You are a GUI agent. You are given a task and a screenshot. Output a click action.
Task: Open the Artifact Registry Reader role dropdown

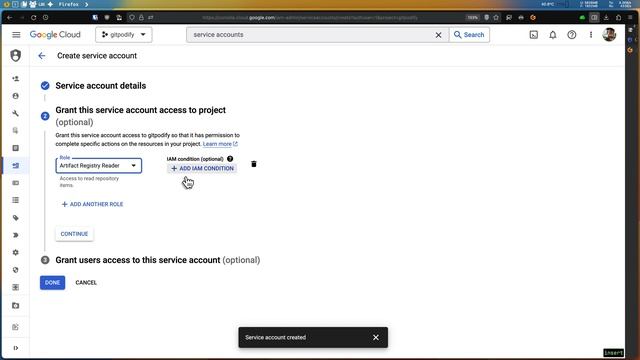(x=99, y=166)
